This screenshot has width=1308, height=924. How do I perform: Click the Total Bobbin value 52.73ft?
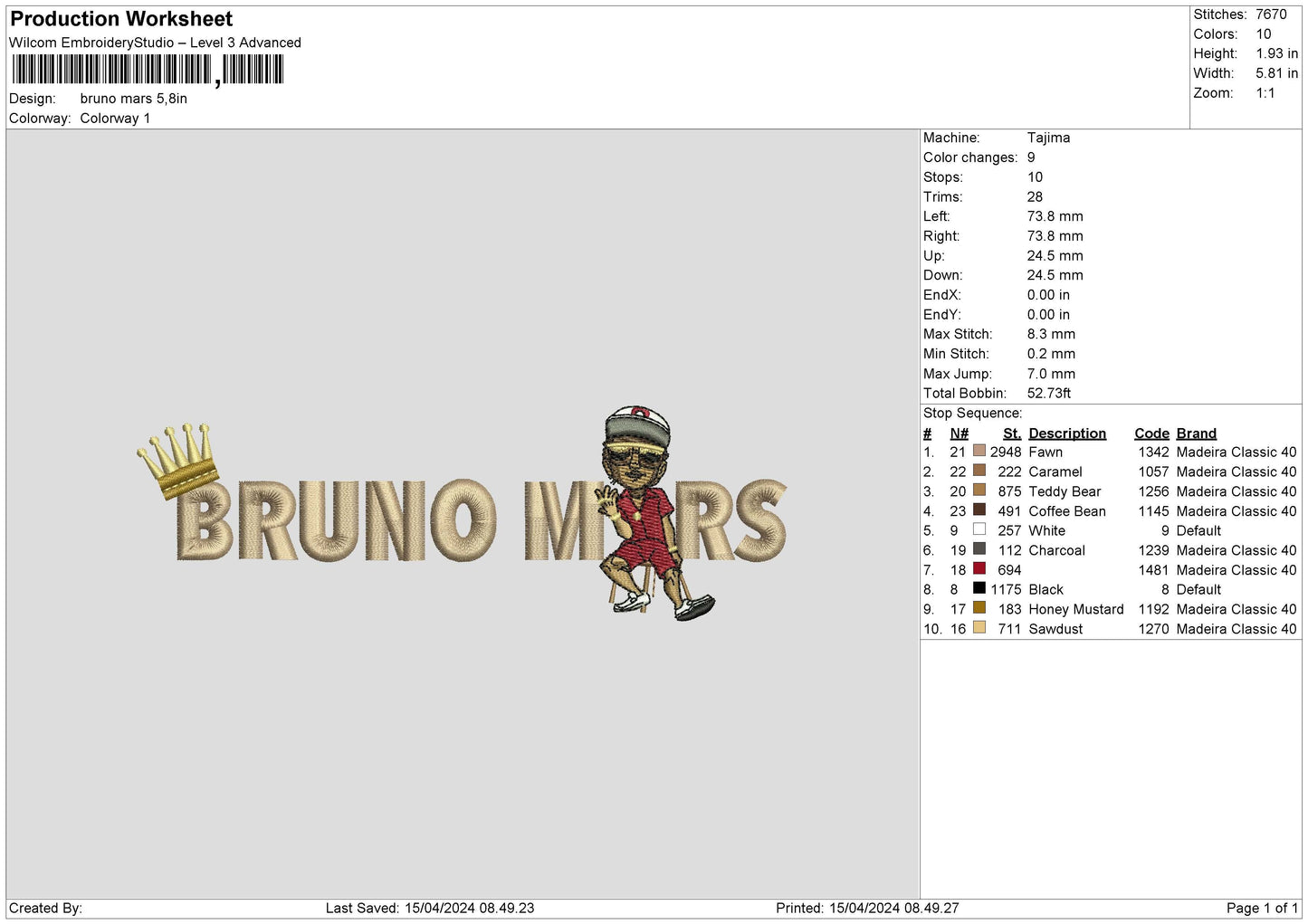point(1049,393)
